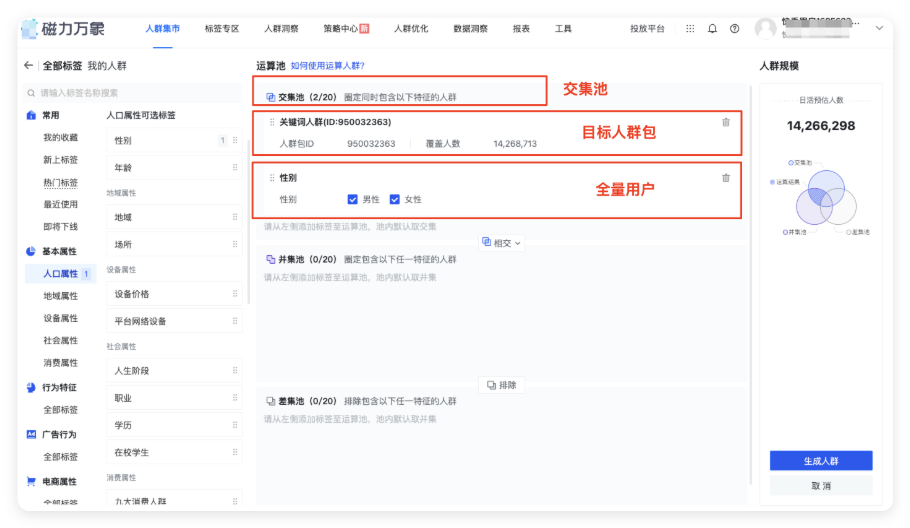Open 最近使用 in sidebar
This screenshot has width=910, height=528.
click(x=60, y=204)
